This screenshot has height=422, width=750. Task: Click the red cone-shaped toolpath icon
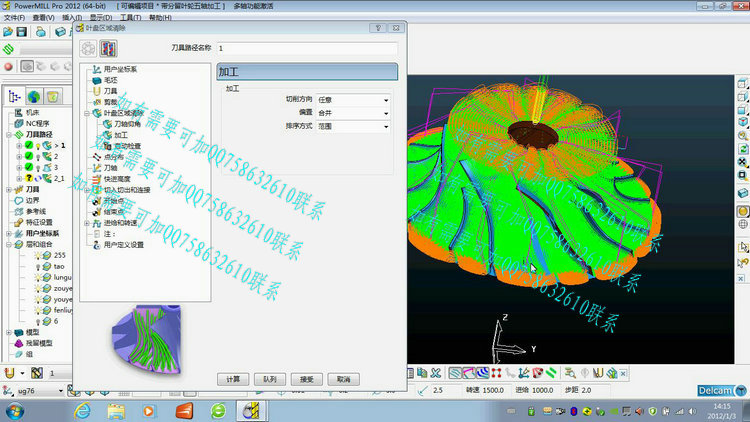click(538, 373)
